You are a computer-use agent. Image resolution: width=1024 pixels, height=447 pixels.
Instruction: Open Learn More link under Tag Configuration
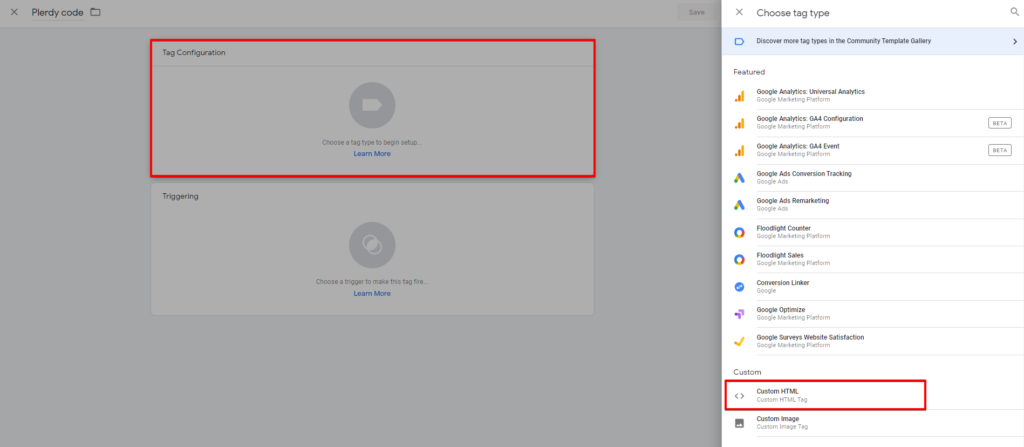pos(372,154)
